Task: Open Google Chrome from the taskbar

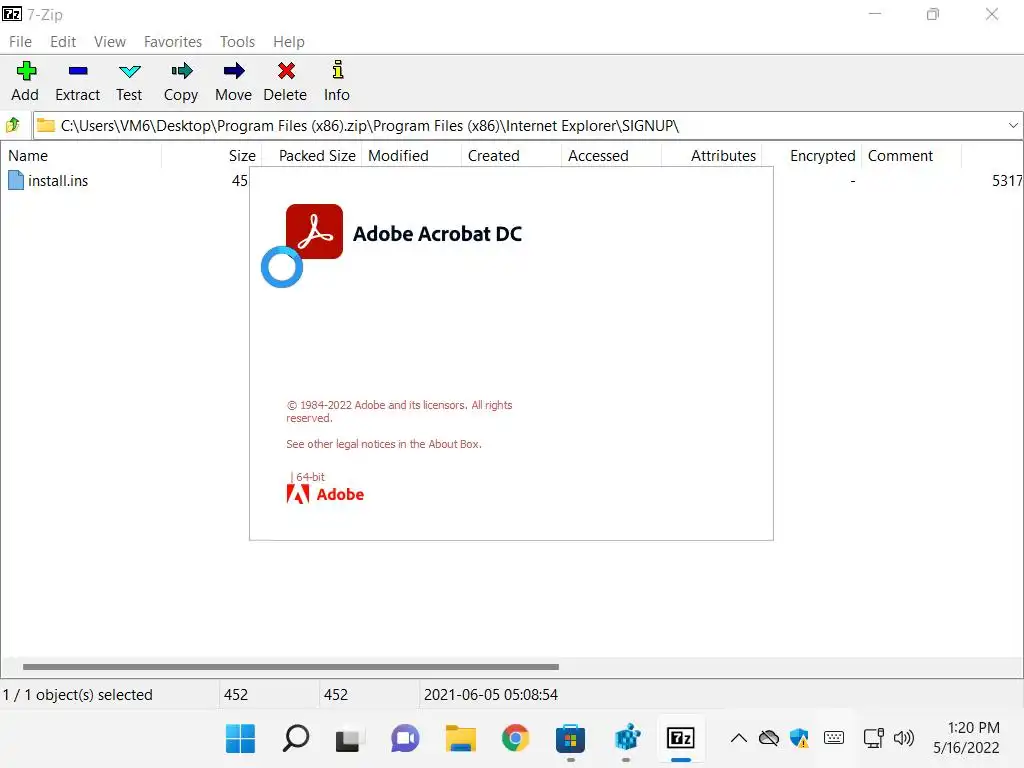Action: coord(515,739)
